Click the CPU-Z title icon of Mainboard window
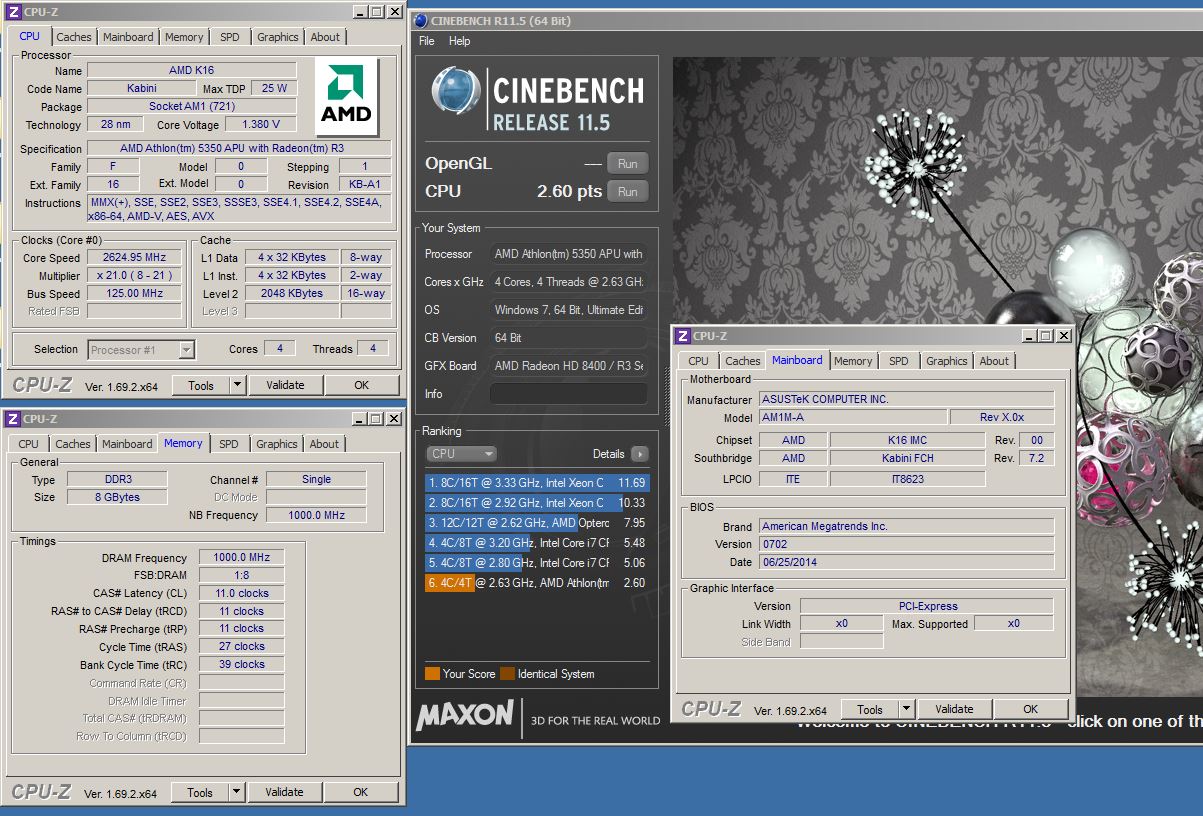Image resolution: width=1203 pixels, height=816 pixels. tap(683, 336)
